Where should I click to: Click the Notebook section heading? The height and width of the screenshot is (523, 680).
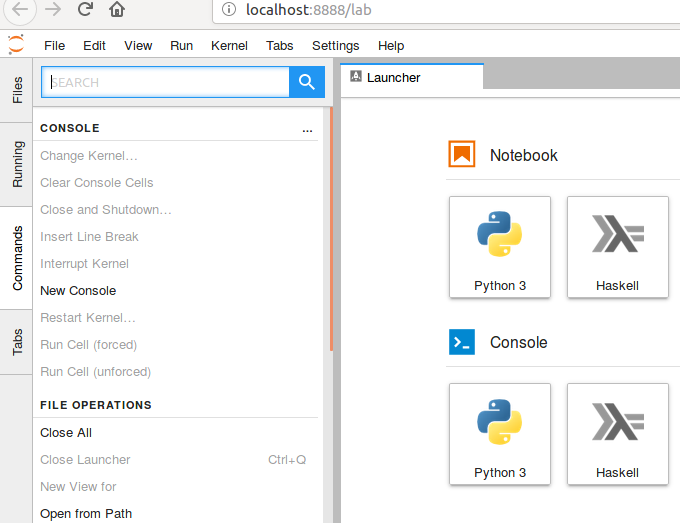523,155
